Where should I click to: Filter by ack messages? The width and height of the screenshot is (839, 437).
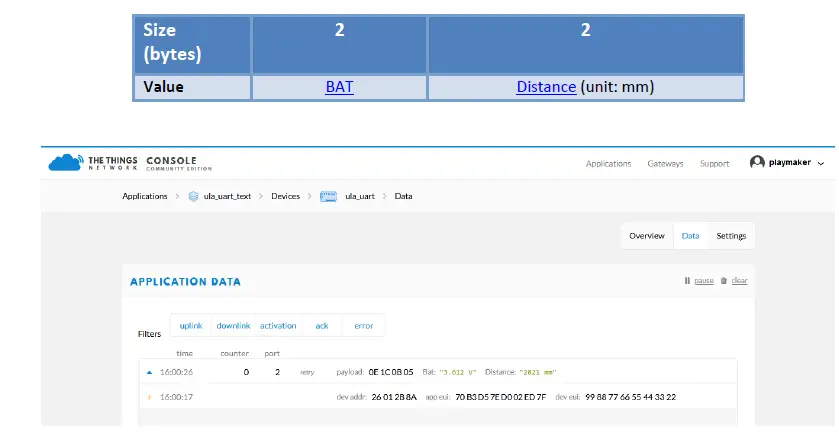pos(322,326)
